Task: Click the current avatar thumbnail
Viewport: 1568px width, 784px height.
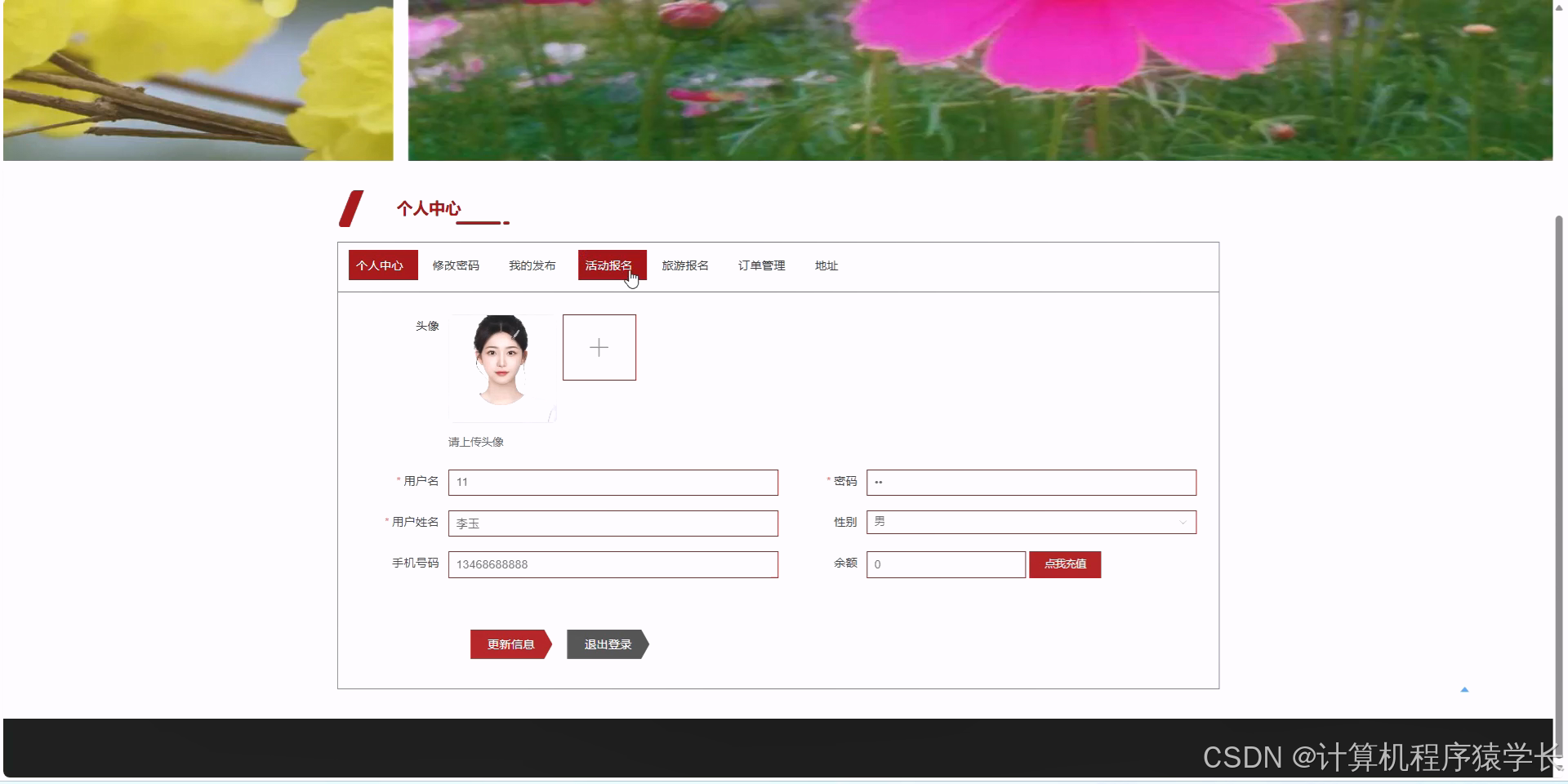Action: 501,368
